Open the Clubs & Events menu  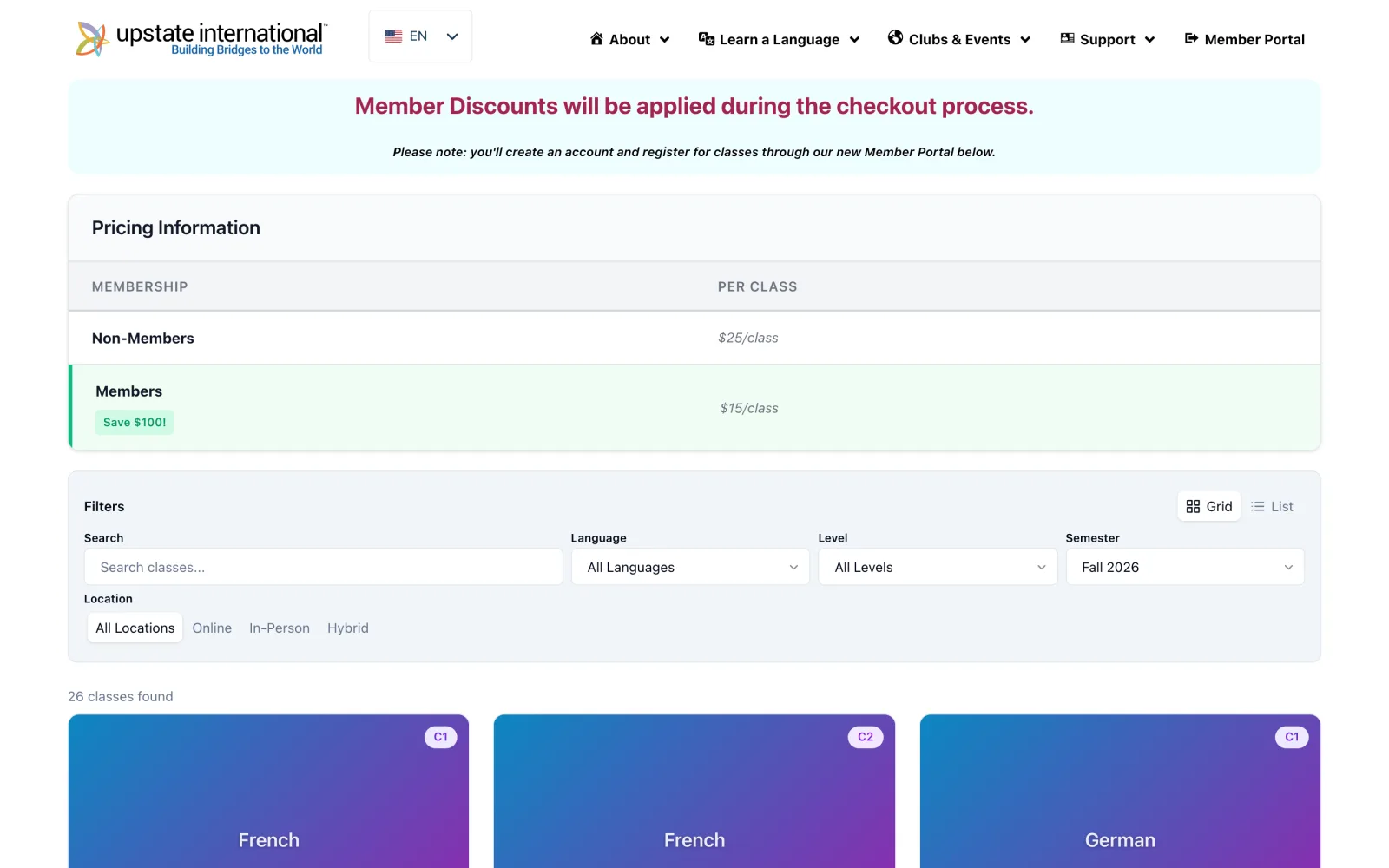tap(959, 39)
